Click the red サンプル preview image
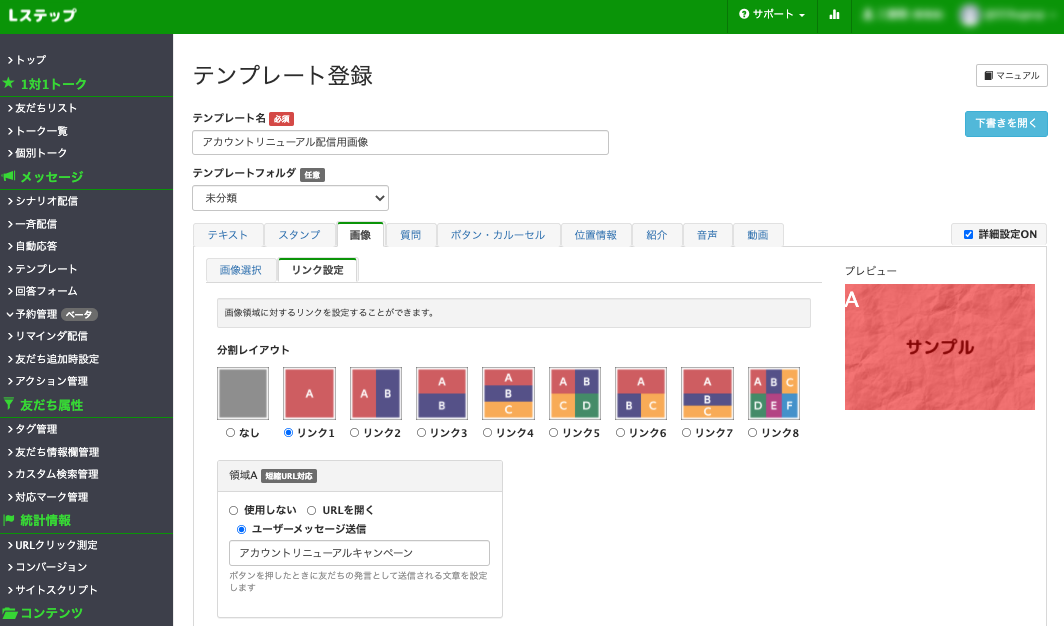The height and width of the screenshot is (626, 1064). pos(939,347)
